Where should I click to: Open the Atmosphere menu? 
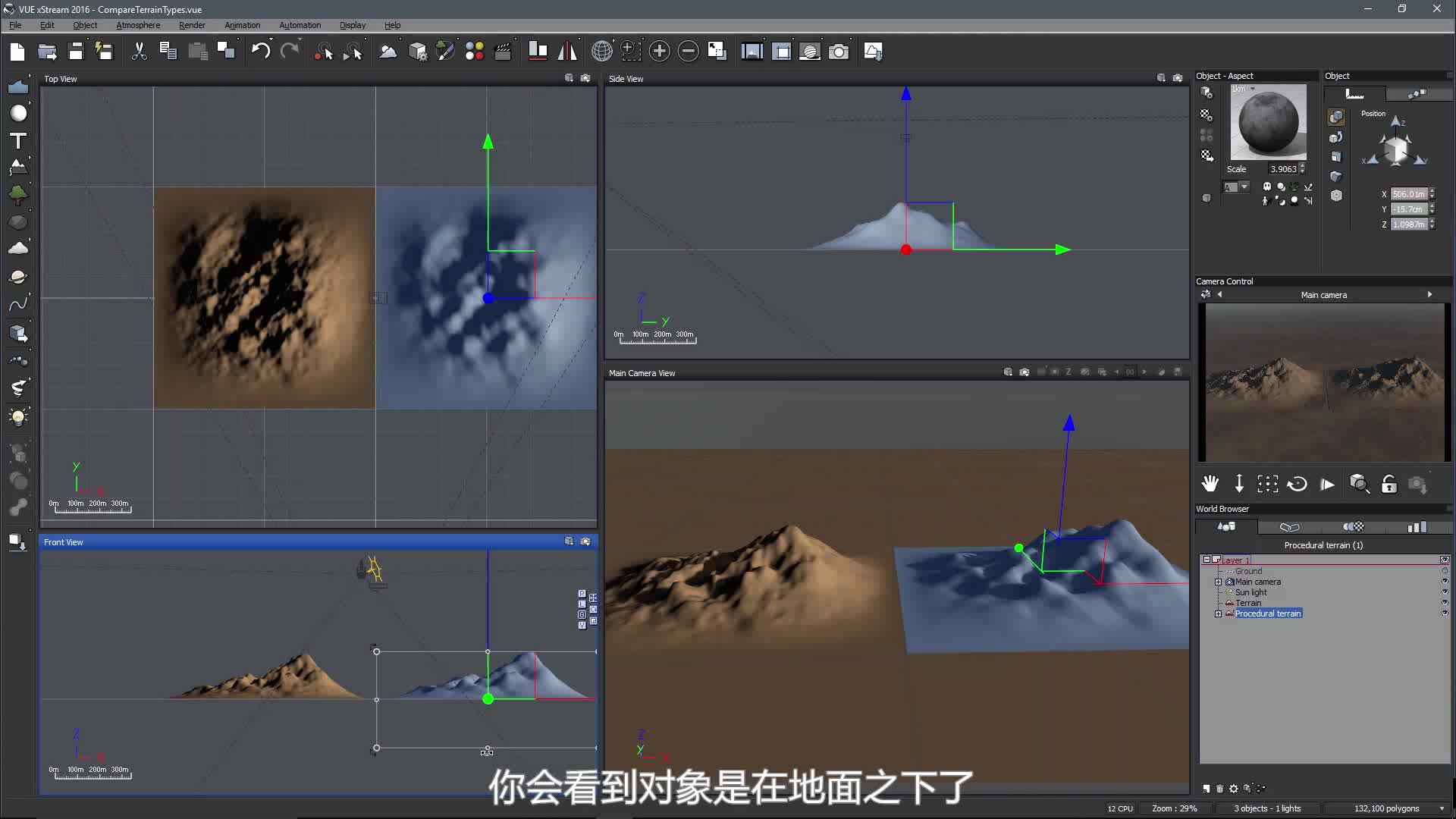(138, 25)
